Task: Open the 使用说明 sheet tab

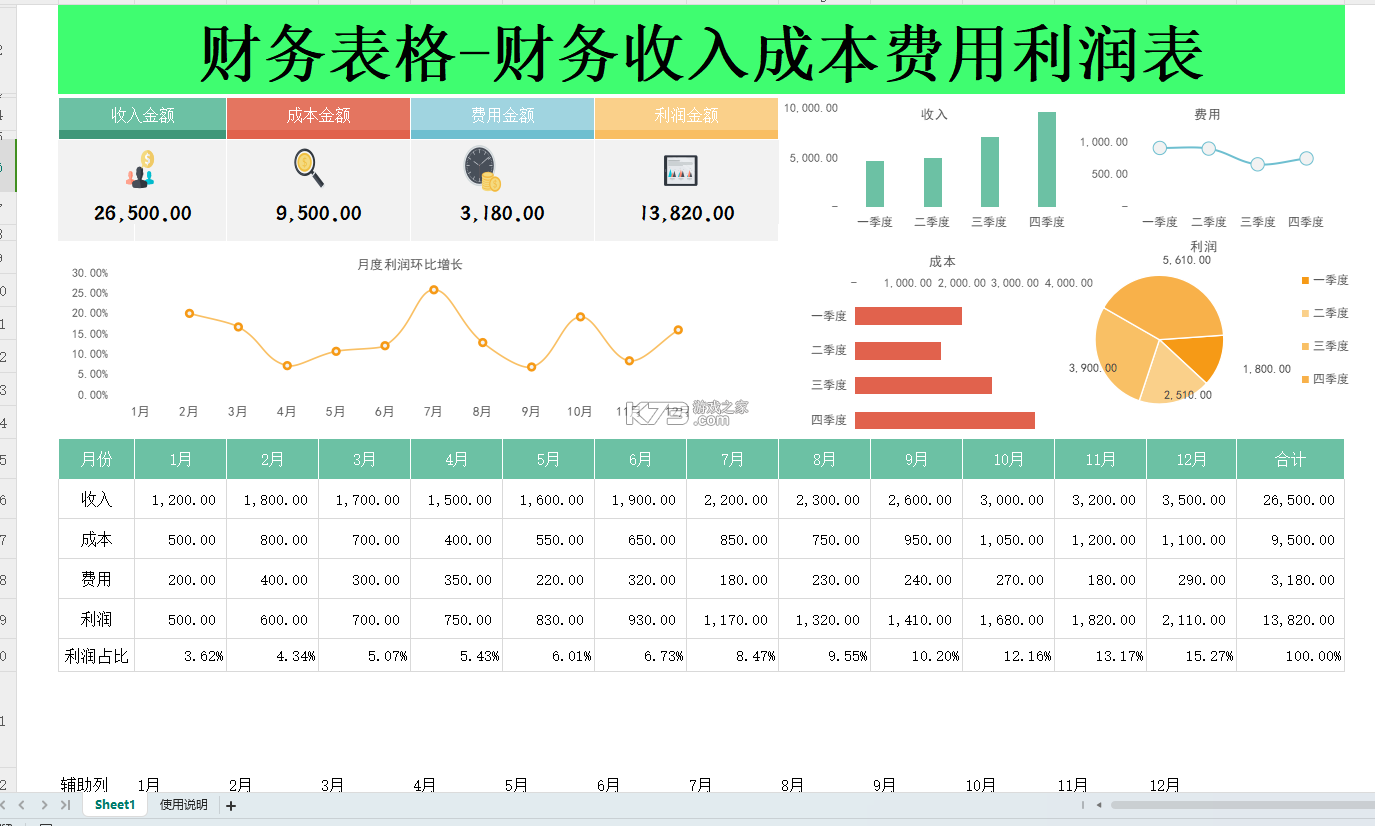Action: [x=184, y=805]
